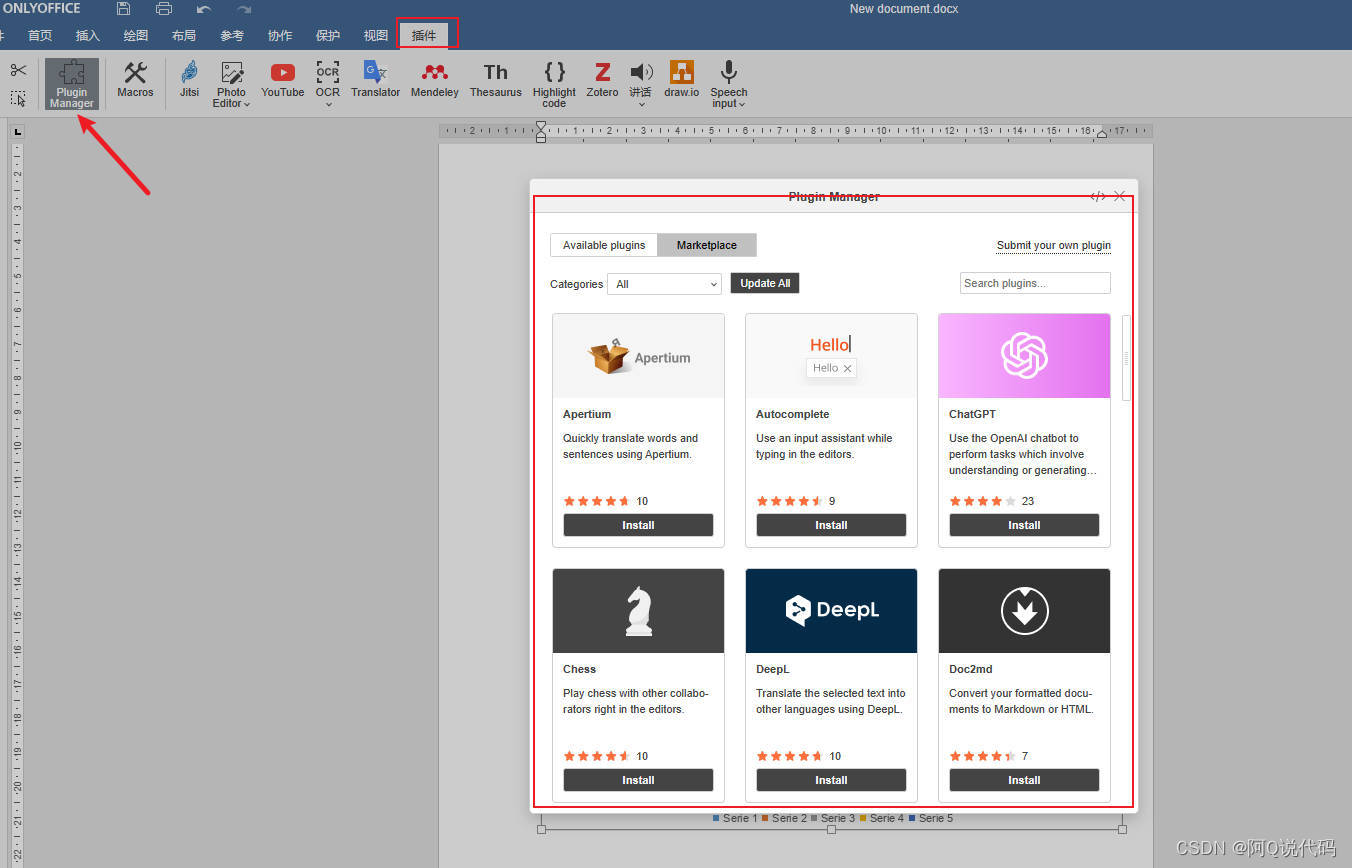Print the document using the printer icon

click(x=164, y=9)
